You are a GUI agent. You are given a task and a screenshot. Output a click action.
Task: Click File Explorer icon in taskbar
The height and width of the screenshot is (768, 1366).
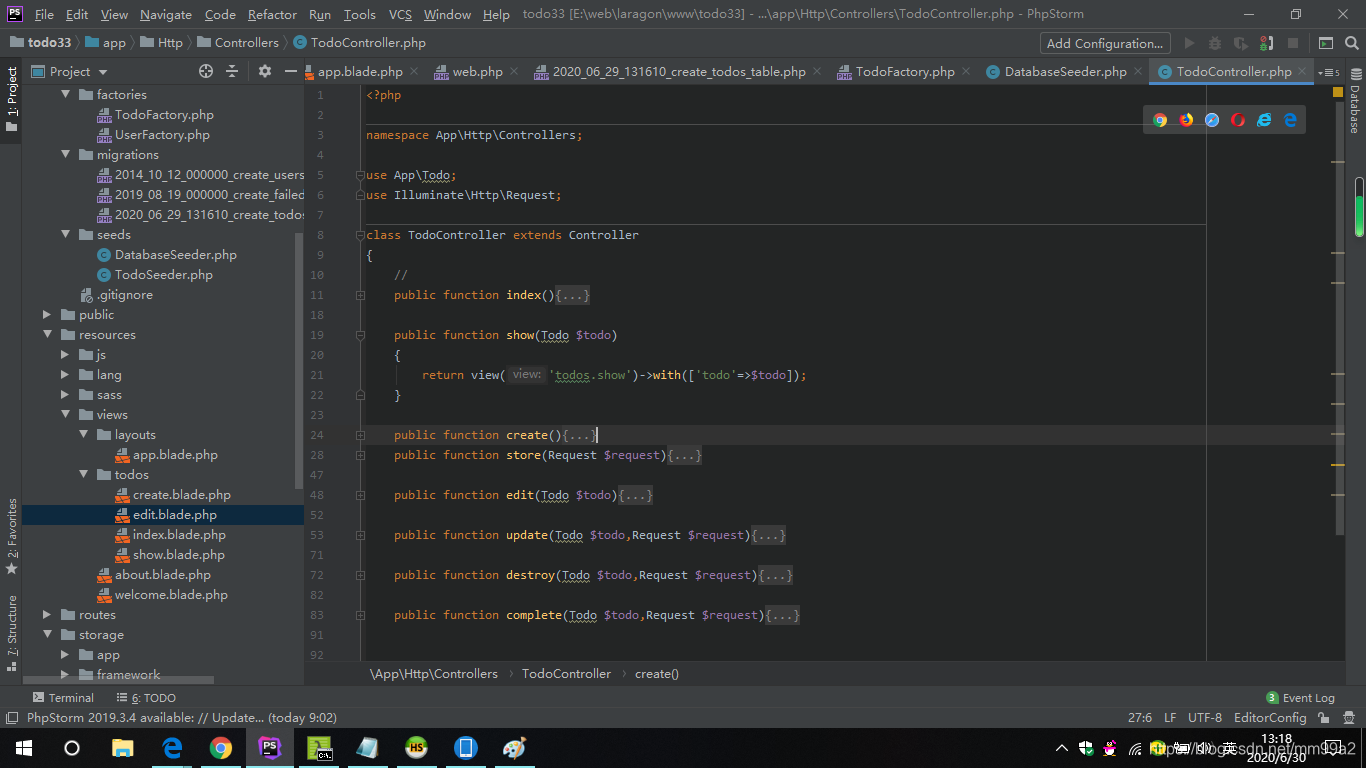(122, 748)
